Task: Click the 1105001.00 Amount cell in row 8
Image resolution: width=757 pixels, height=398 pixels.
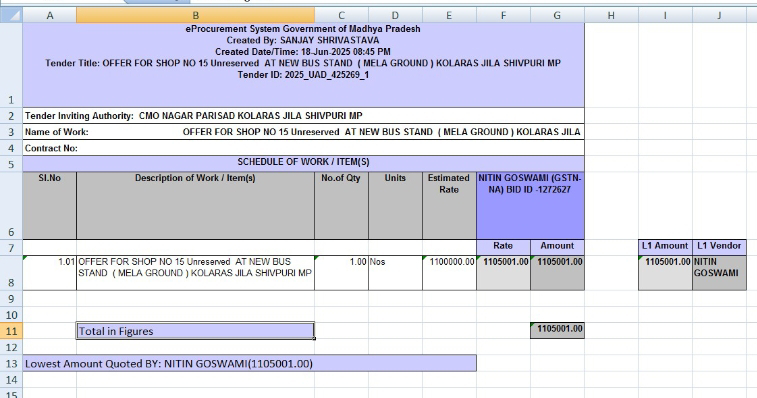Action: 557,273
